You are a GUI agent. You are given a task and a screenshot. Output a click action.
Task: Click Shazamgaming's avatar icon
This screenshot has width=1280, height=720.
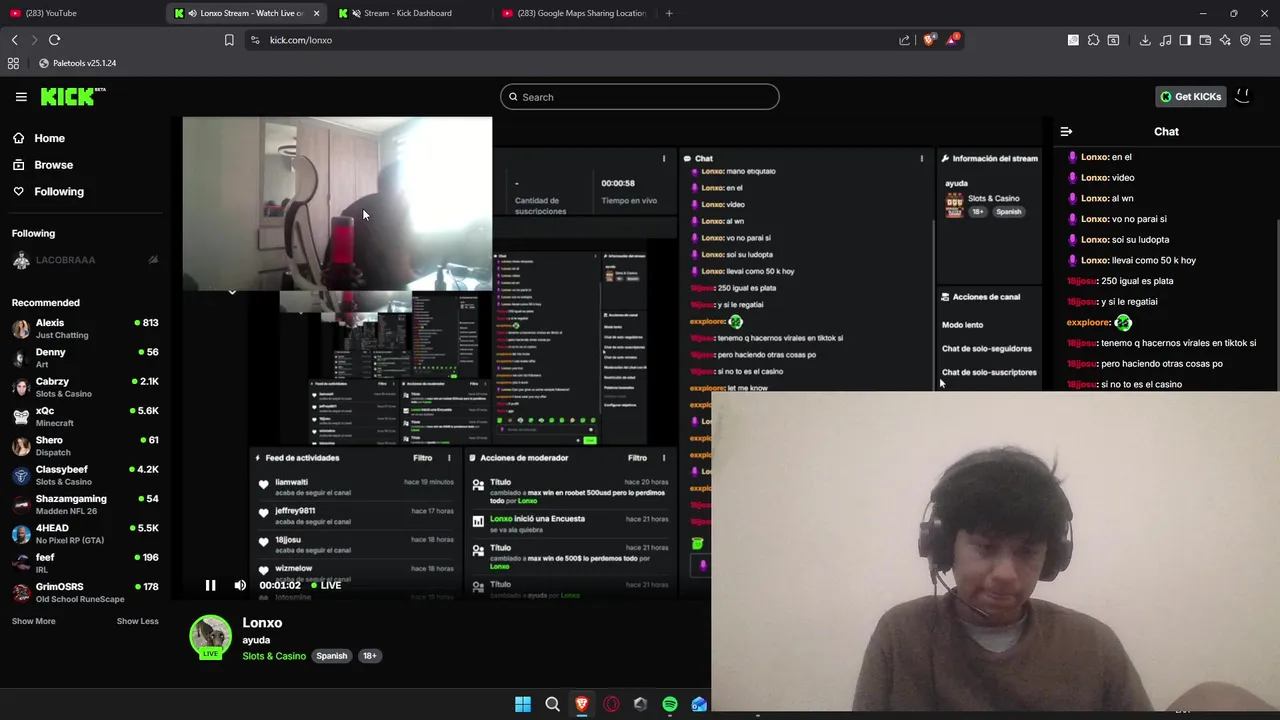coord(21,505)
